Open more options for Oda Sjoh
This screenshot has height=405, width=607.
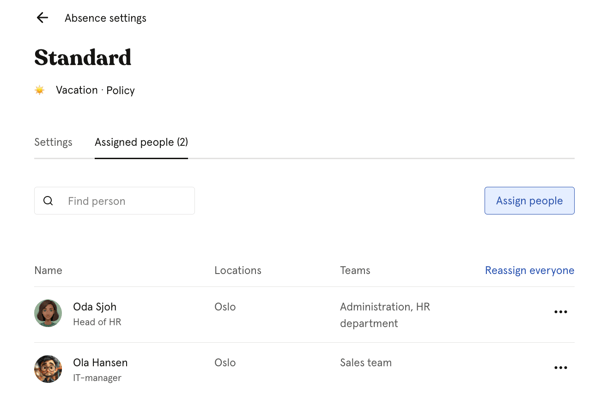[560, 312]
